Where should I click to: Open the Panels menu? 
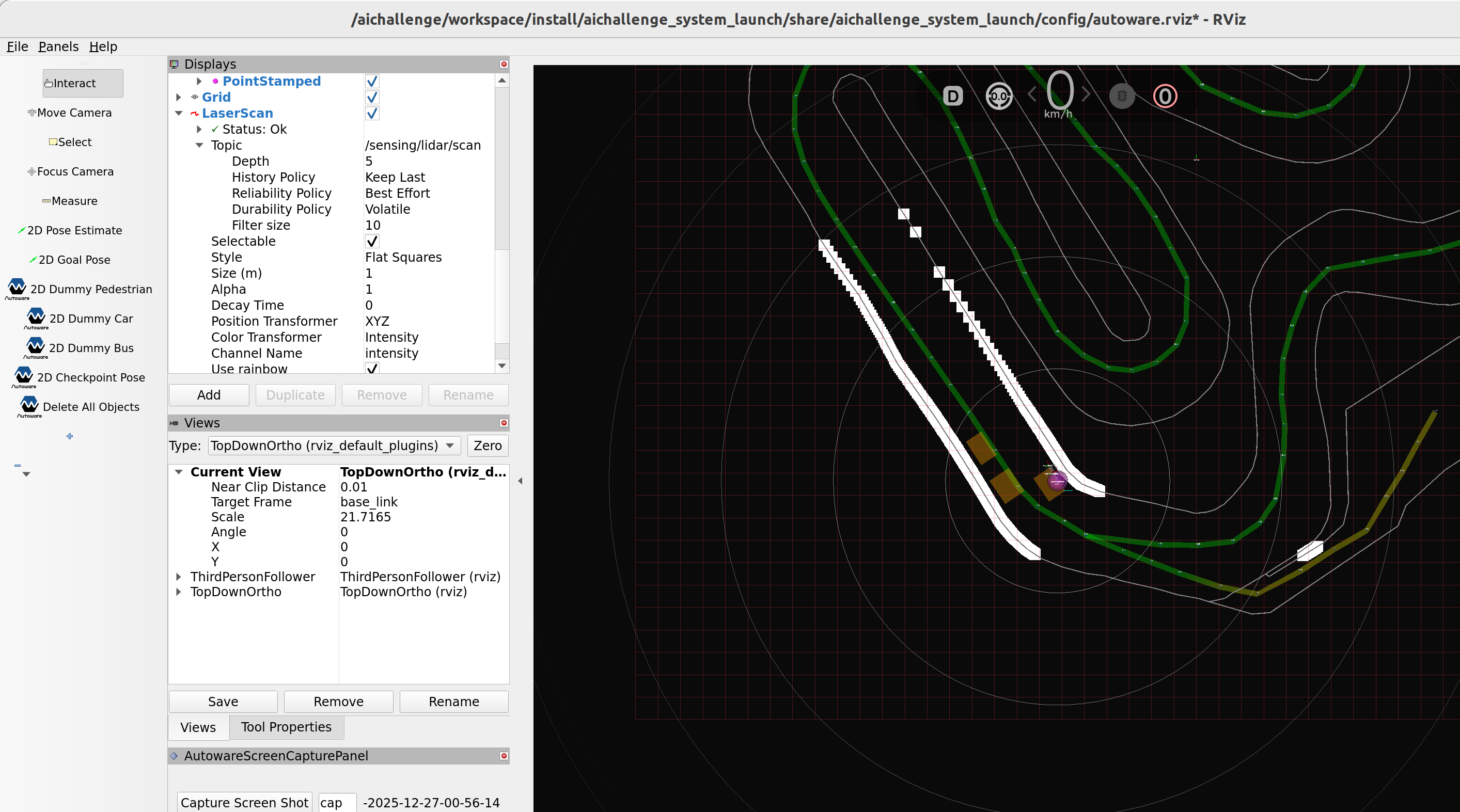(58, 46)
